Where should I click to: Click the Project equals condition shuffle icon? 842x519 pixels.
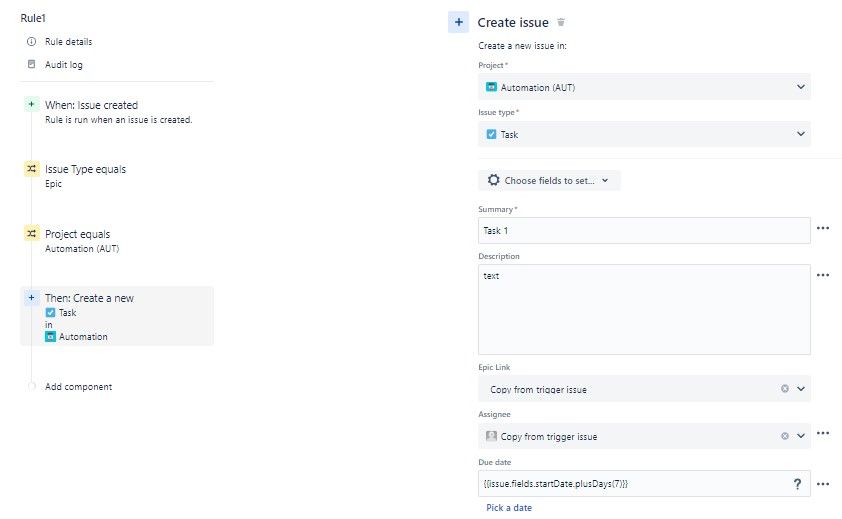tap(32, 233)
